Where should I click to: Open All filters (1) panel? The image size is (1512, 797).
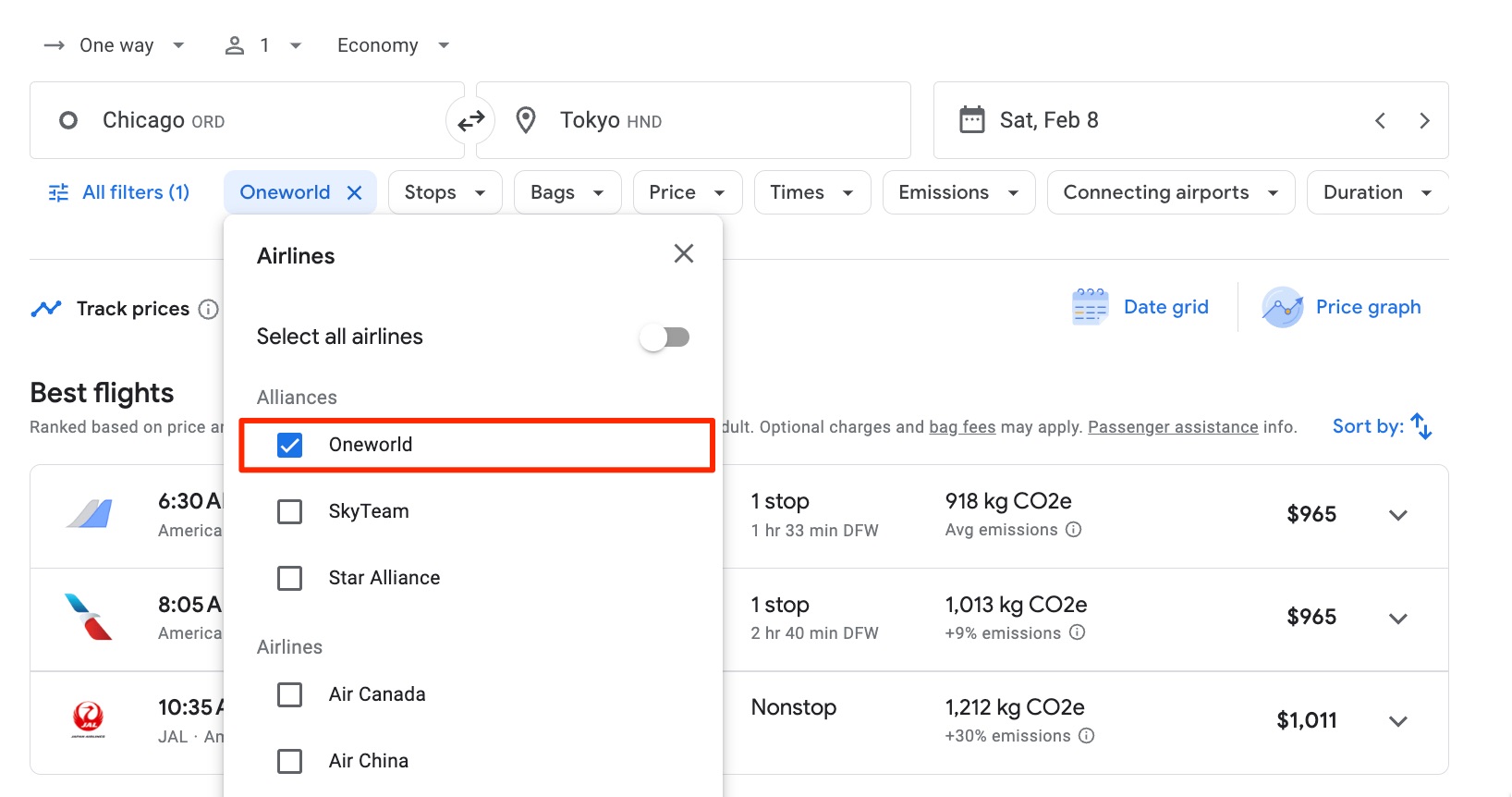(x=118, y=192)
